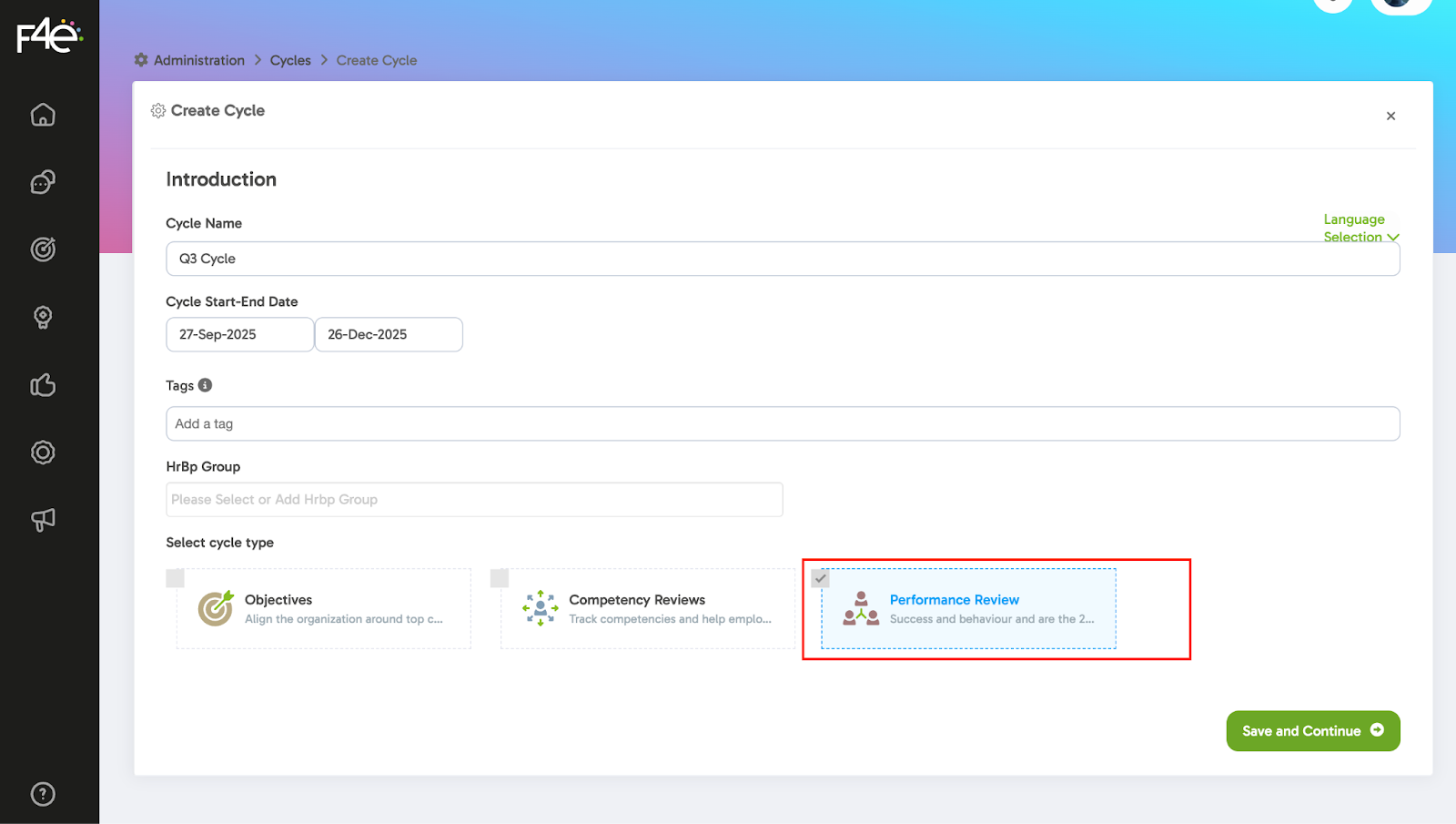Navigate to Cycles breadcrumb link

[x=290, y=60]
